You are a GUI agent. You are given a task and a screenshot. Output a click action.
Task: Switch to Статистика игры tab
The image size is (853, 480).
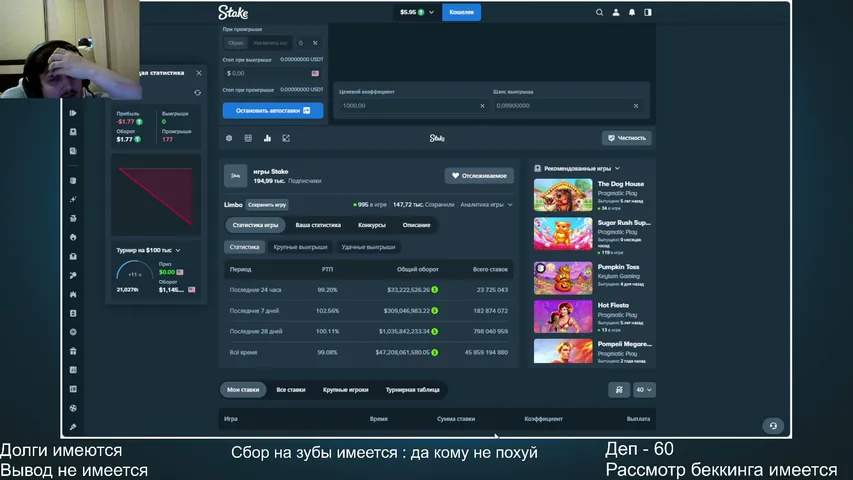(x=255, y=225)
